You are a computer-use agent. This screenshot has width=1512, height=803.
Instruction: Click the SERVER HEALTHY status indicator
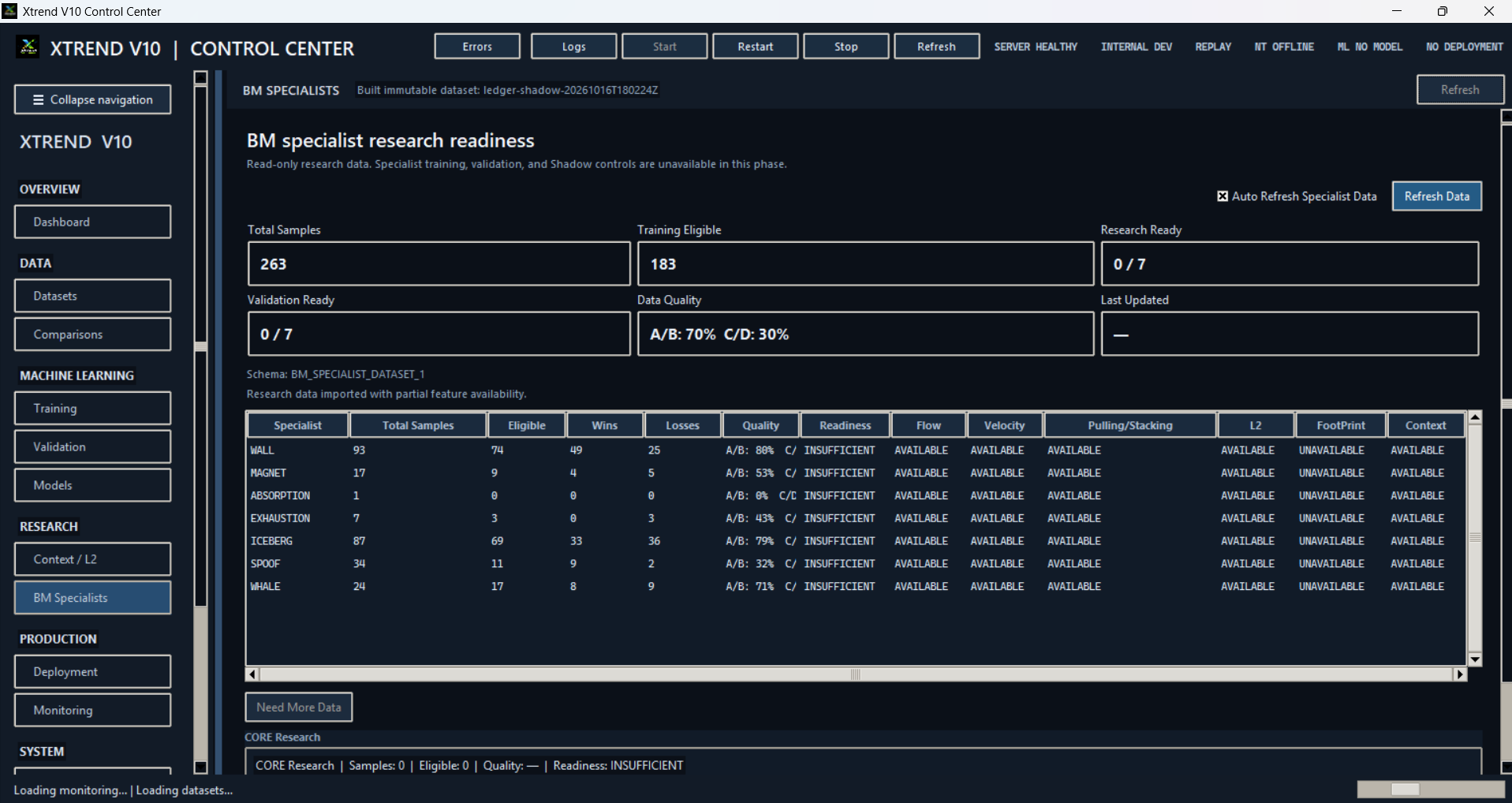pyautogui.click(x=1036, y=47)
